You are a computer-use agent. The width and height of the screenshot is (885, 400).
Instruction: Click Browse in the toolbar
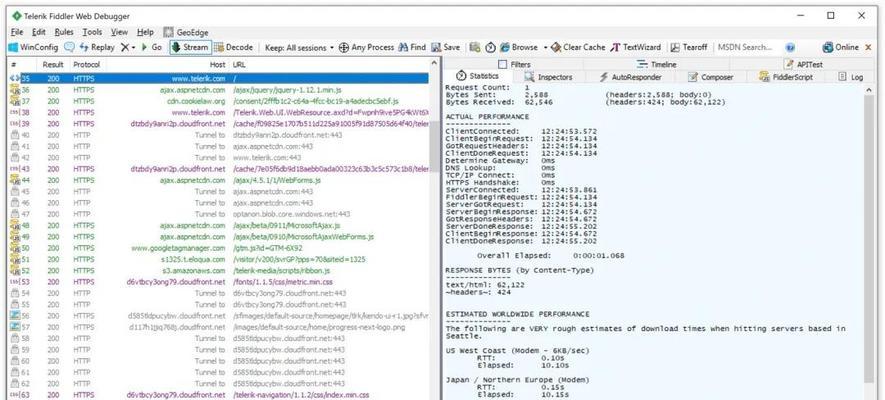tap(519, 47)
